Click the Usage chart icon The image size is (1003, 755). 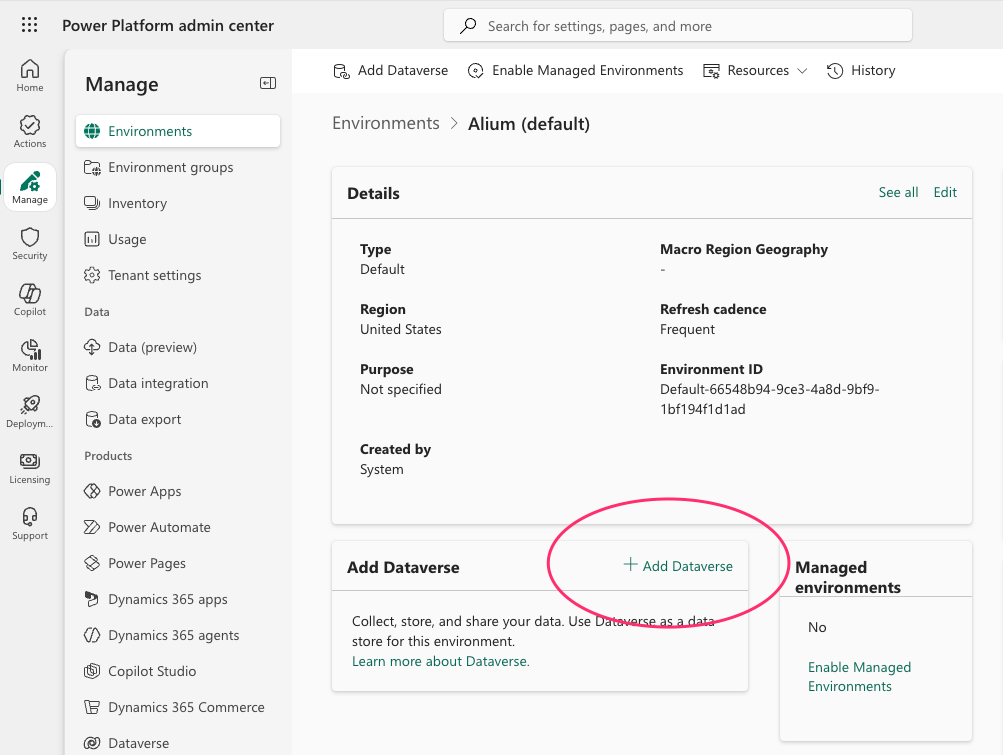pos(92,239)
